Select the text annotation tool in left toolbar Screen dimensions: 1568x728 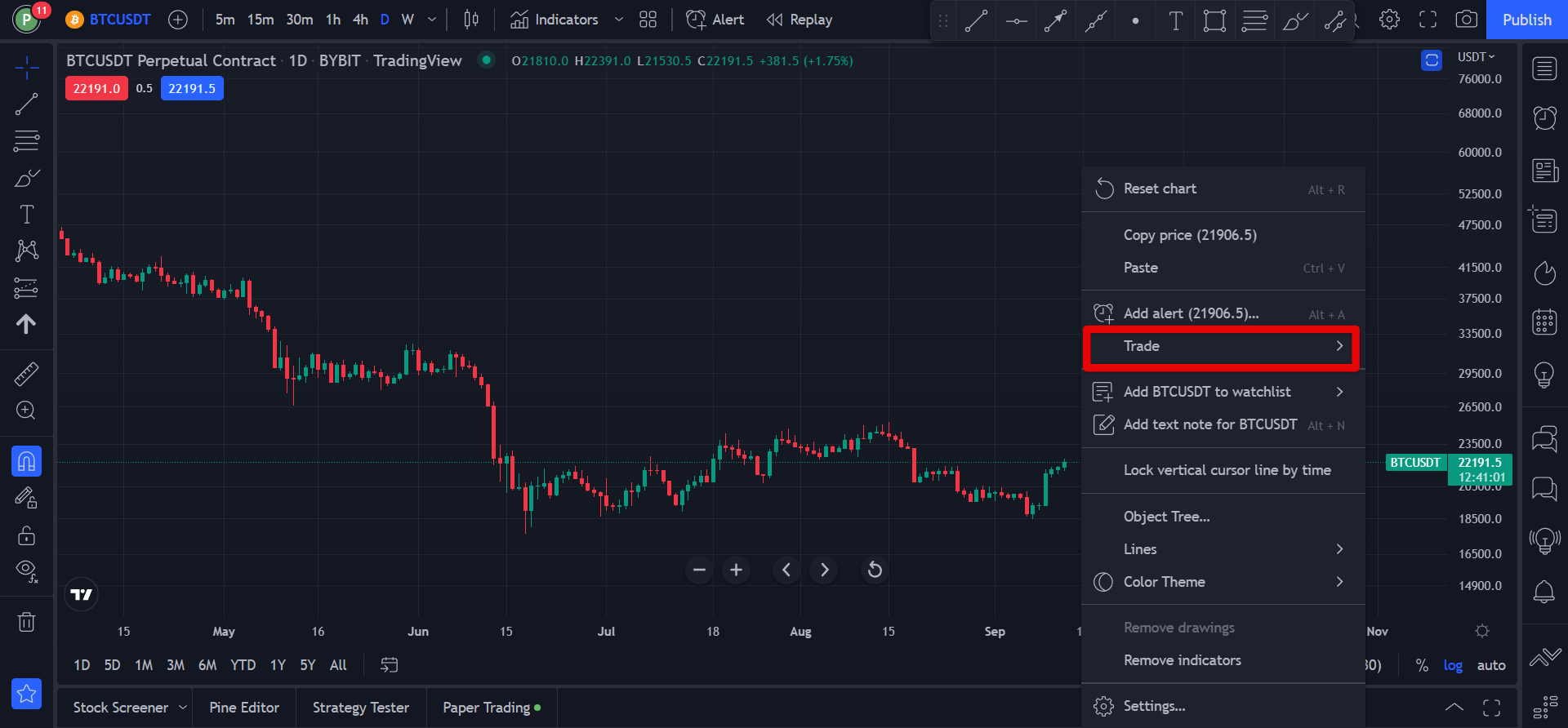(26, 215)
